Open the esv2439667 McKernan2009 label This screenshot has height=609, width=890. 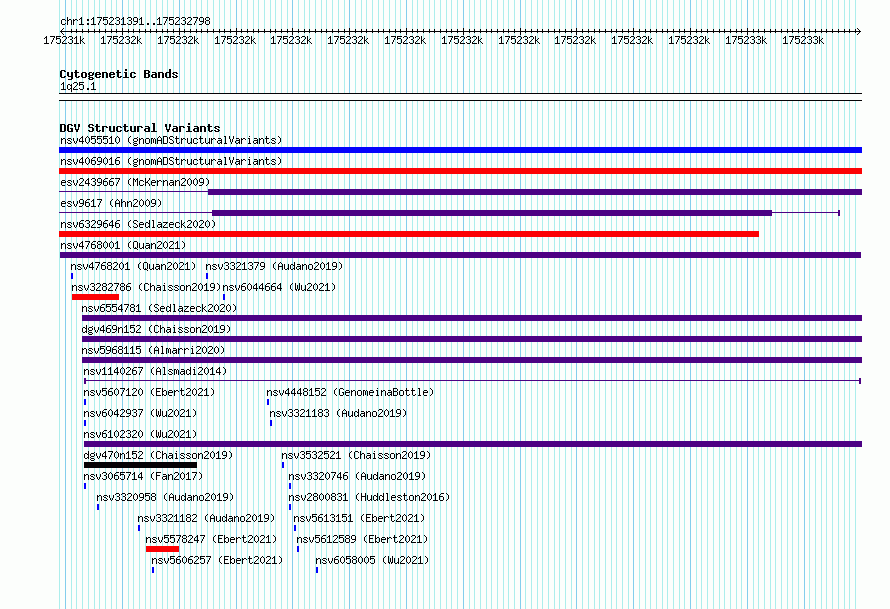point(135,182)
